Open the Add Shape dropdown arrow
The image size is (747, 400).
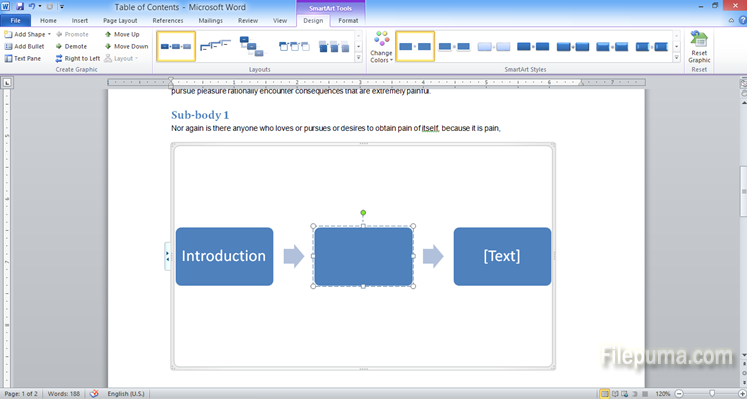coord(47,34)
